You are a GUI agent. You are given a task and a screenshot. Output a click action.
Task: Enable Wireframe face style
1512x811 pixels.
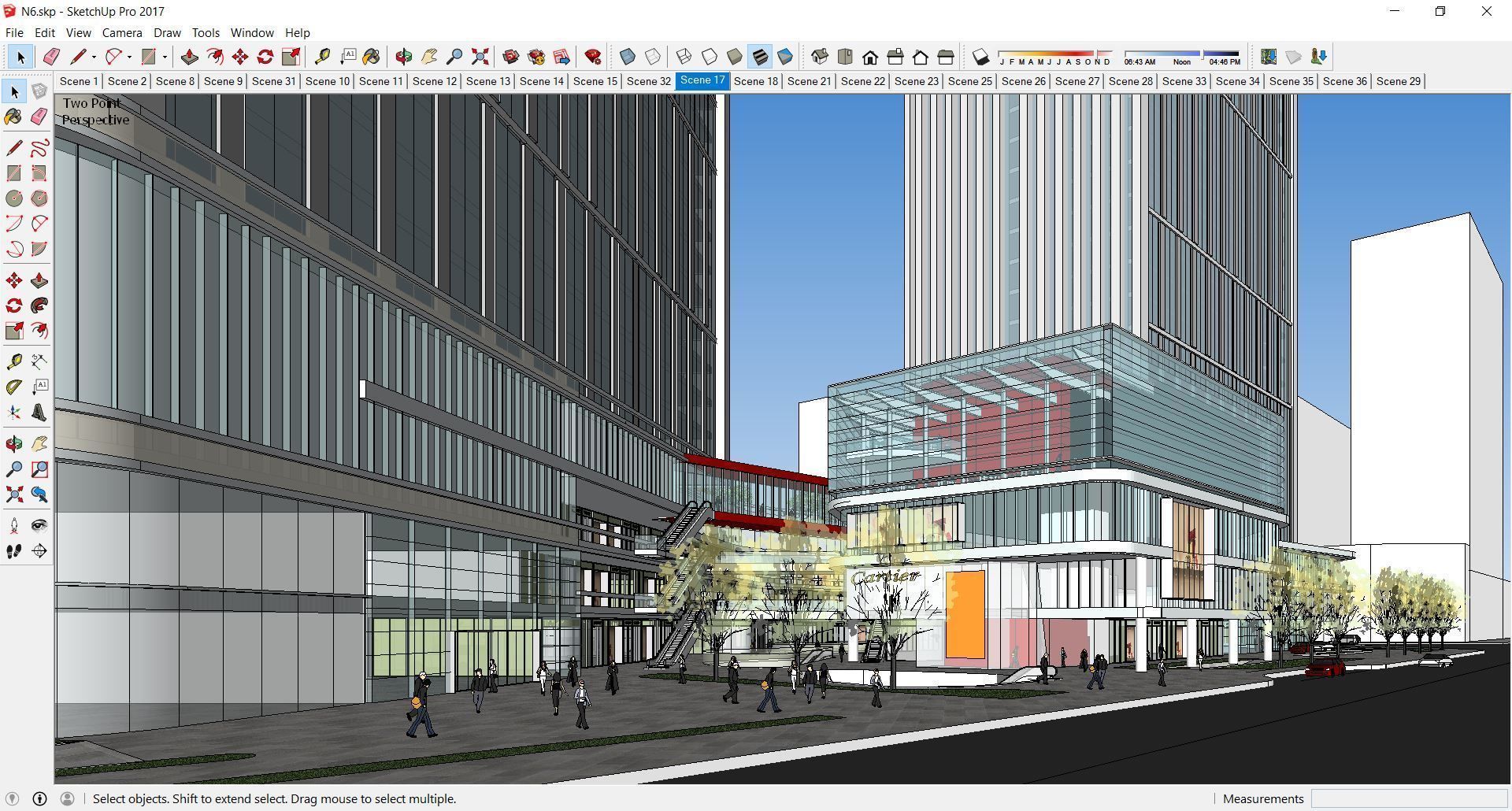[684, 57]
